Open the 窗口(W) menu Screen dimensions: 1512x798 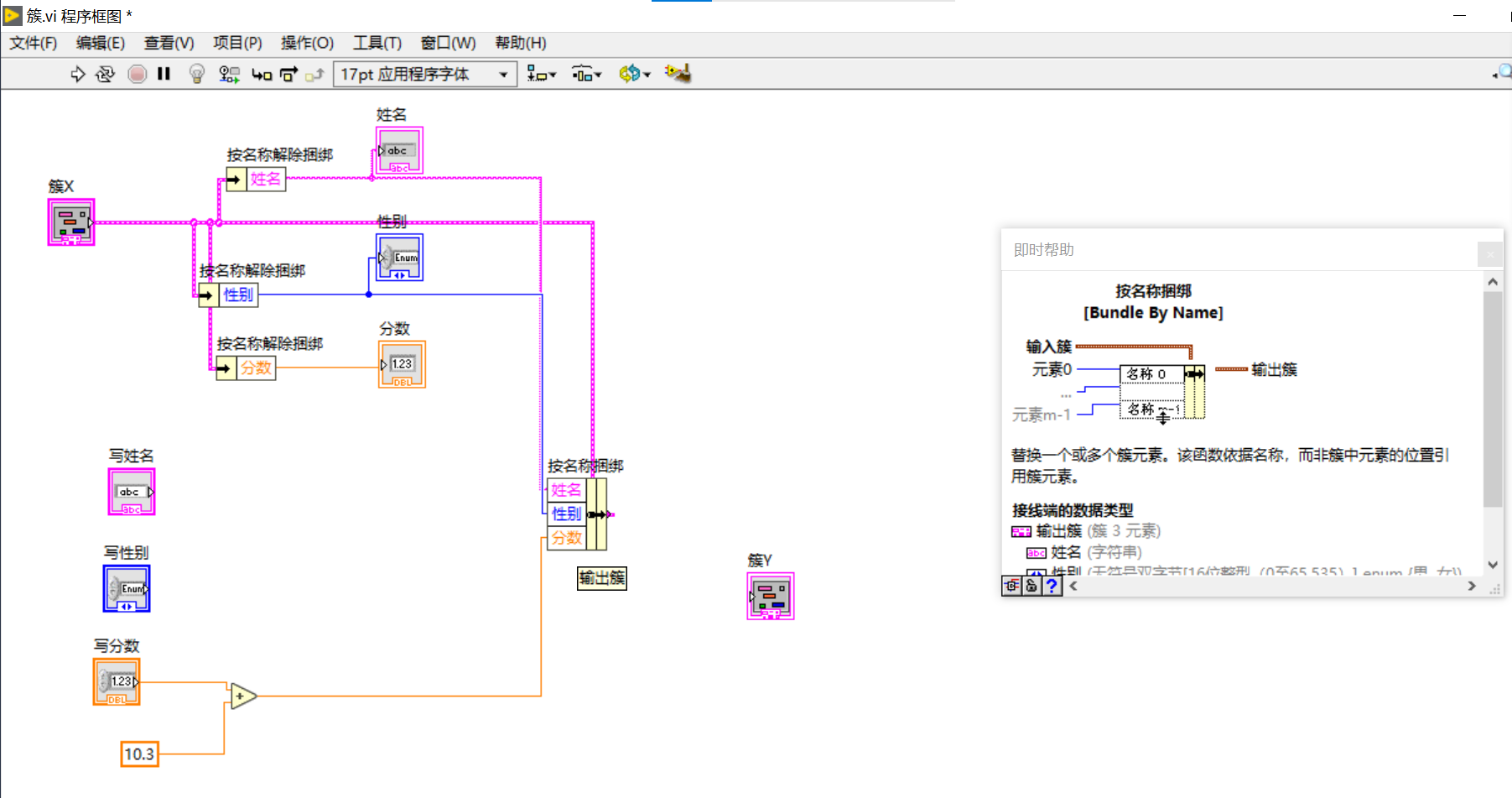click(447, 43)
